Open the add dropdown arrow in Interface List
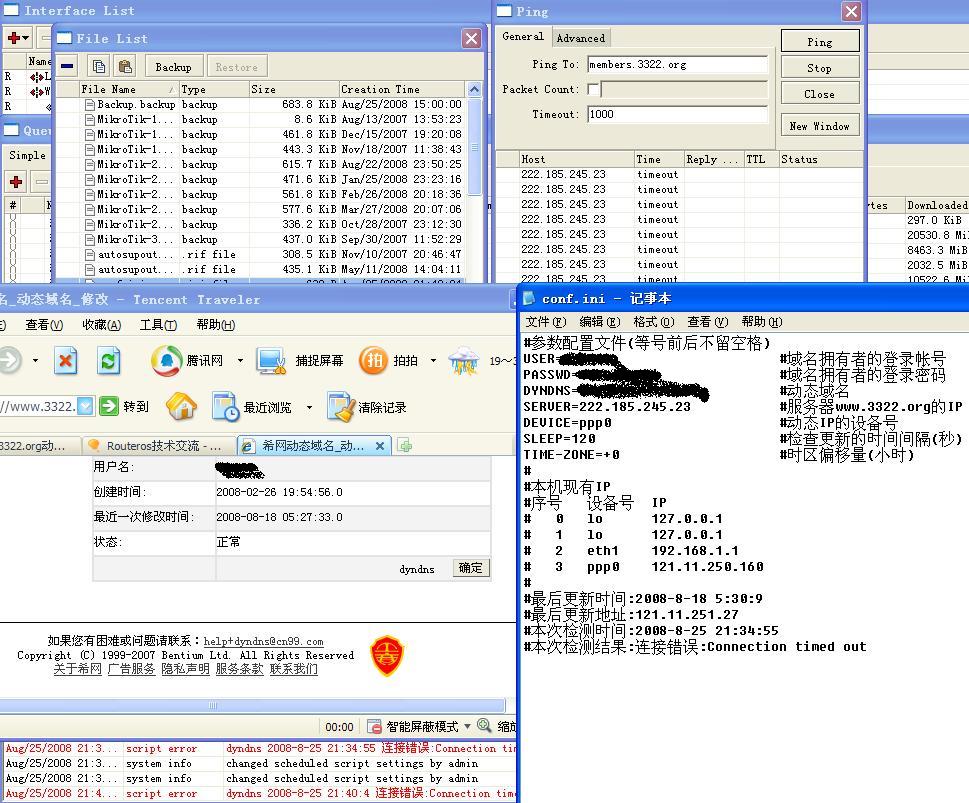The width and height of the screenshot is (969, 803). (25, 38)
